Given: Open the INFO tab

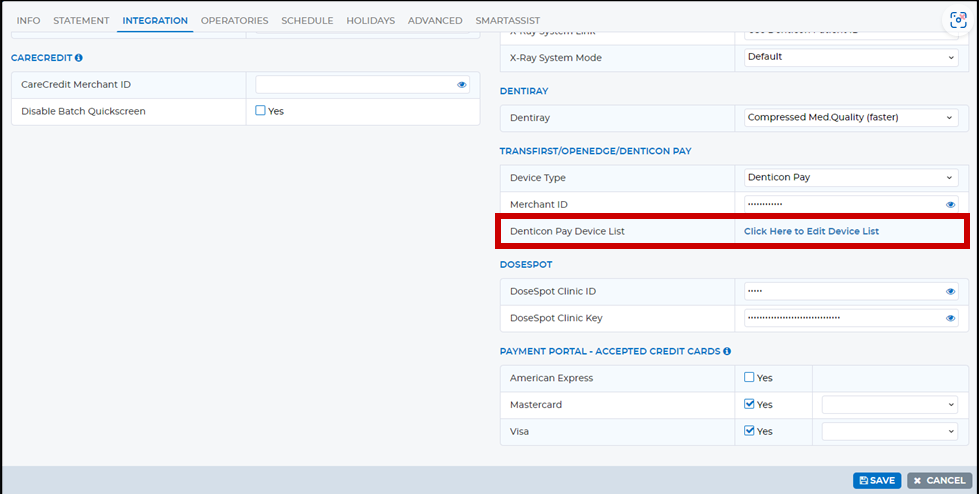Looking at the screenshot, I should [x=28, y=21].
